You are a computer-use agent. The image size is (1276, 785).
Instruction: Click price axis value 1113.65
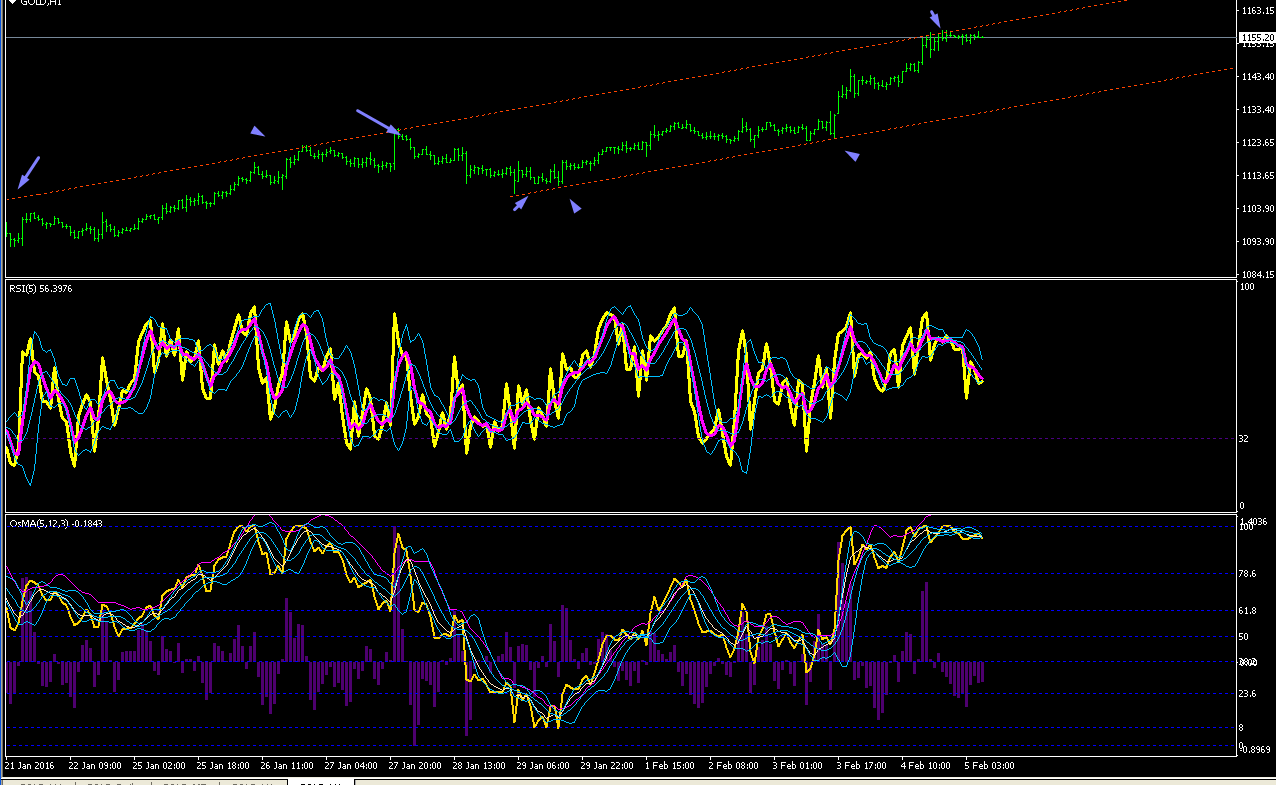coord(1256,175)
